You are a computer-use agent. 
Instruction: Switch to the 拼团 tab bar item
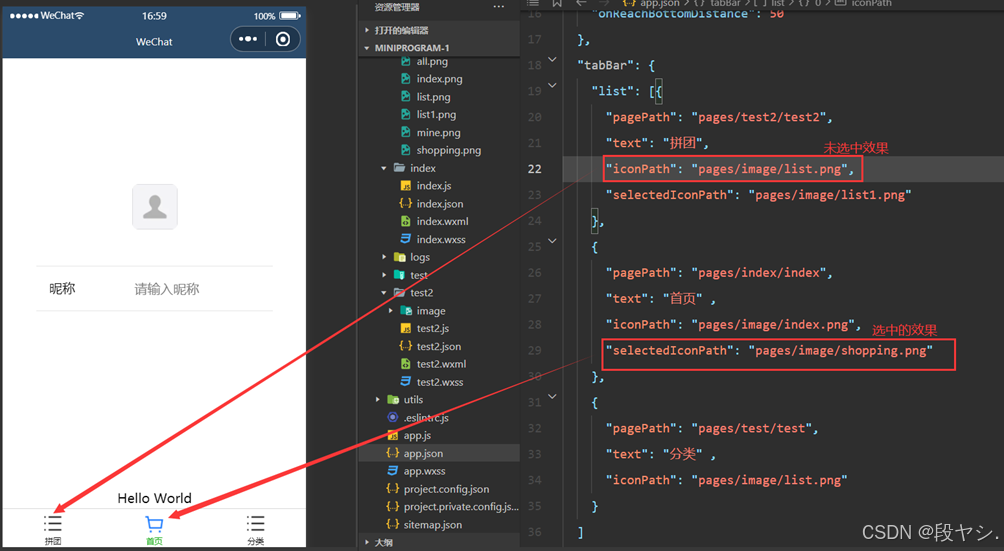click(53, 529)
